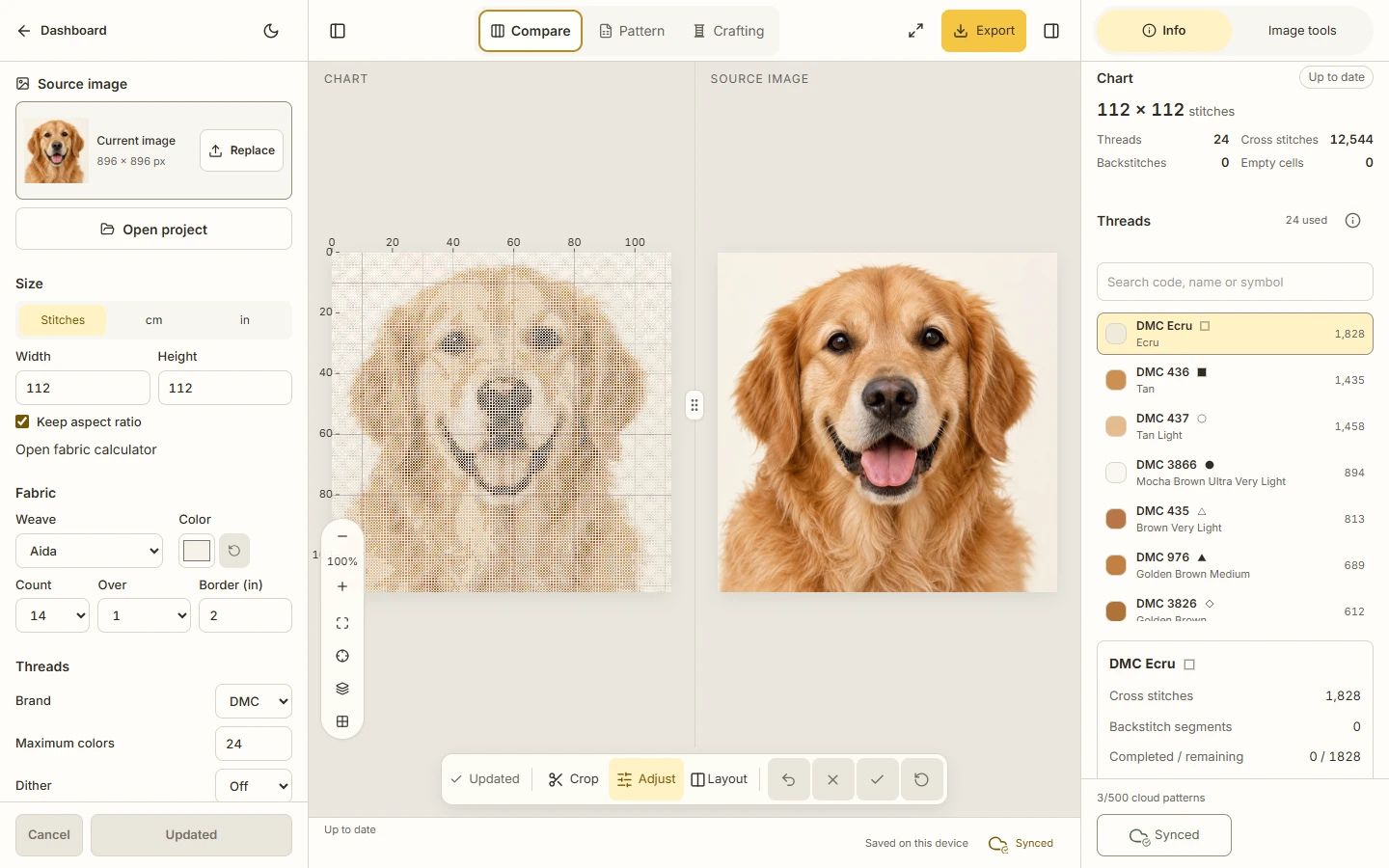Toggle the grid icon in zoom toolbar
This screenshot has height=868, width=1389.
point(342,721)
